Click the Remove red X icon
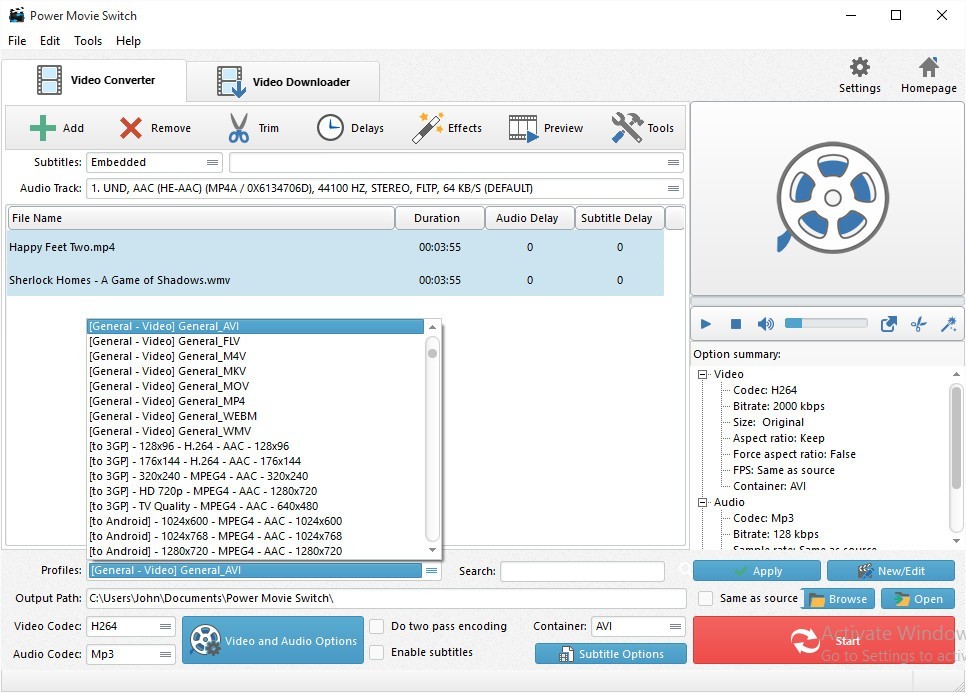The width and height of the screenshot is (966, 693). [131, 128]
